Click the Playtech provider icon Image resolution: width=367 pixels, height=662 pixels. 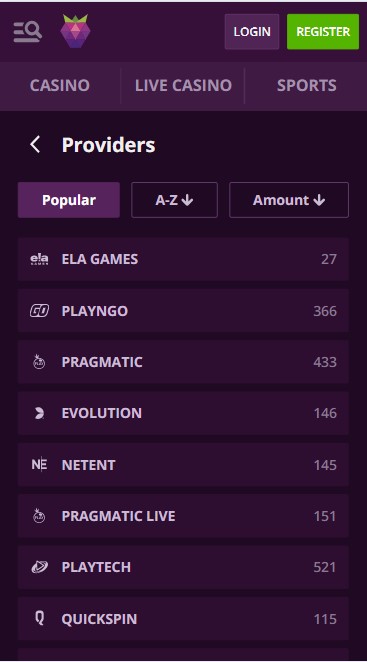39,567
